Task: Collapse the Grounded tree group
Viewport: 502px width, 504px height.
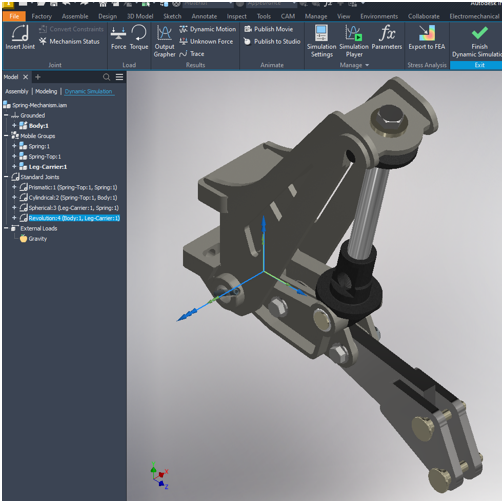Action: (x=6, y=115)
